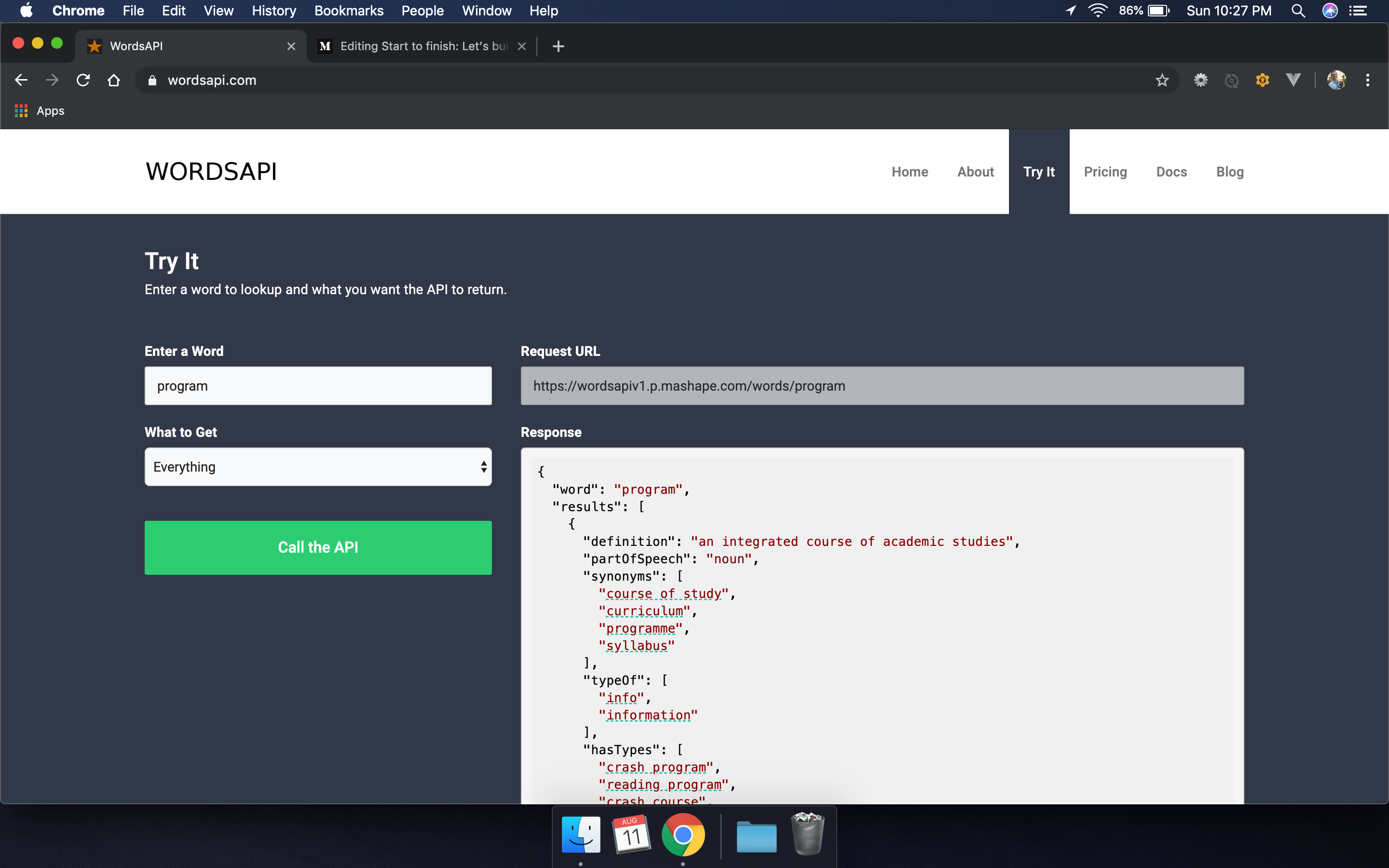Click the "reading program" entry in response
The image size is (1389, 868).
pos(664,785)
